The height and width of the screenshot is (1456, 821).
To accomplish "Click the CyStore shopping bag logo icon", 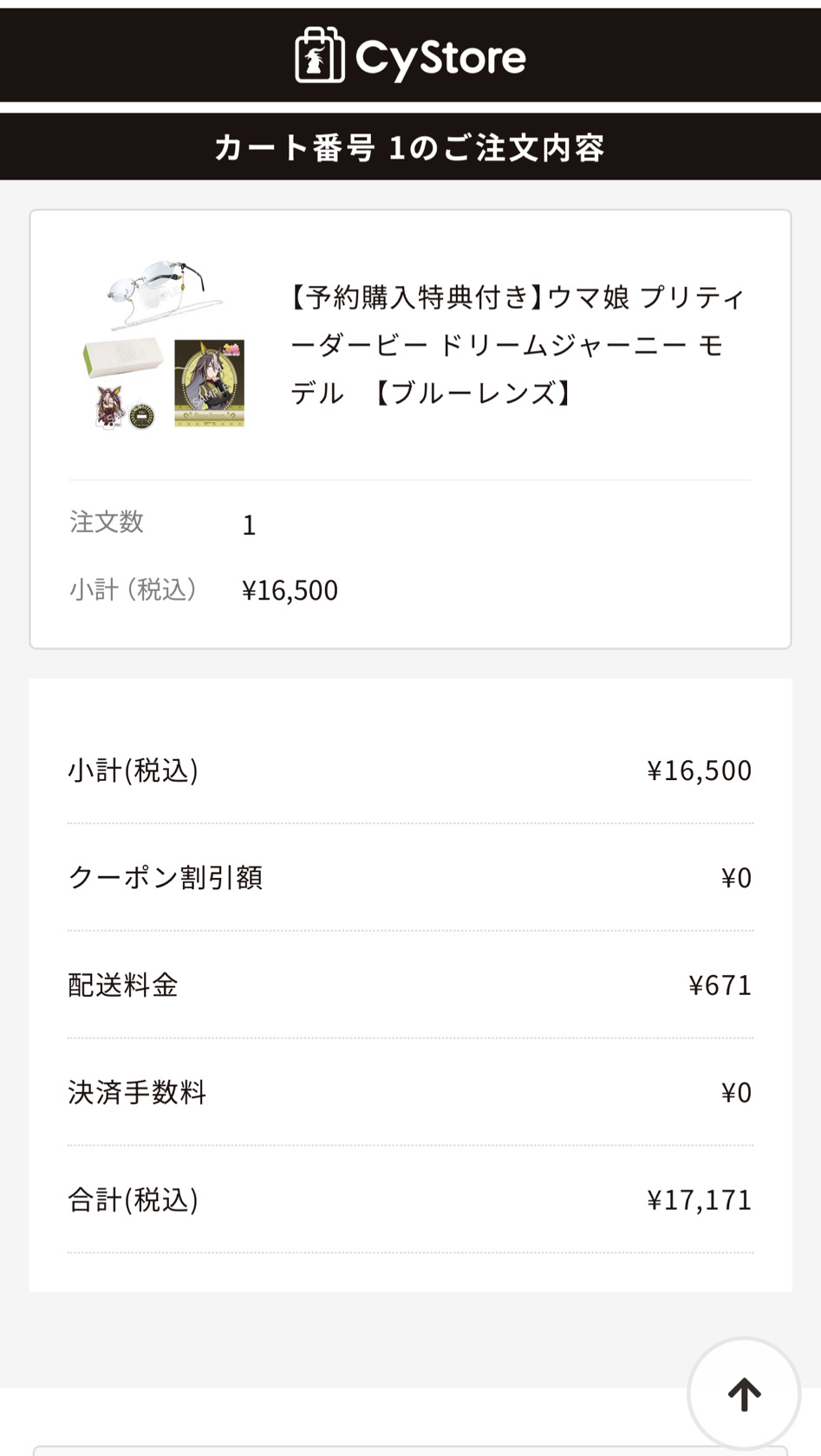I will pyautogui.click(x=319, y=55).
